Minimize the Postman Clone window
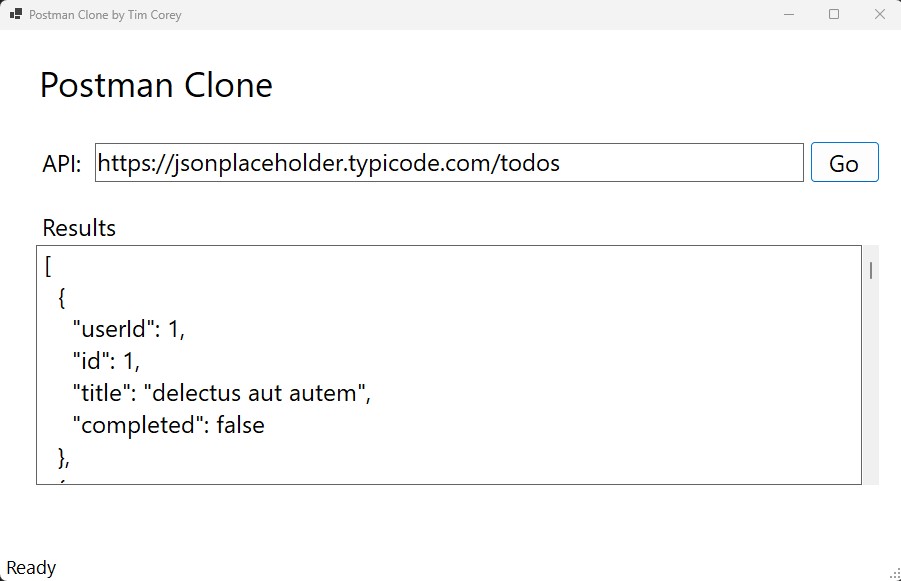Screen dimensions: 901x581 (x=789, y=15)
